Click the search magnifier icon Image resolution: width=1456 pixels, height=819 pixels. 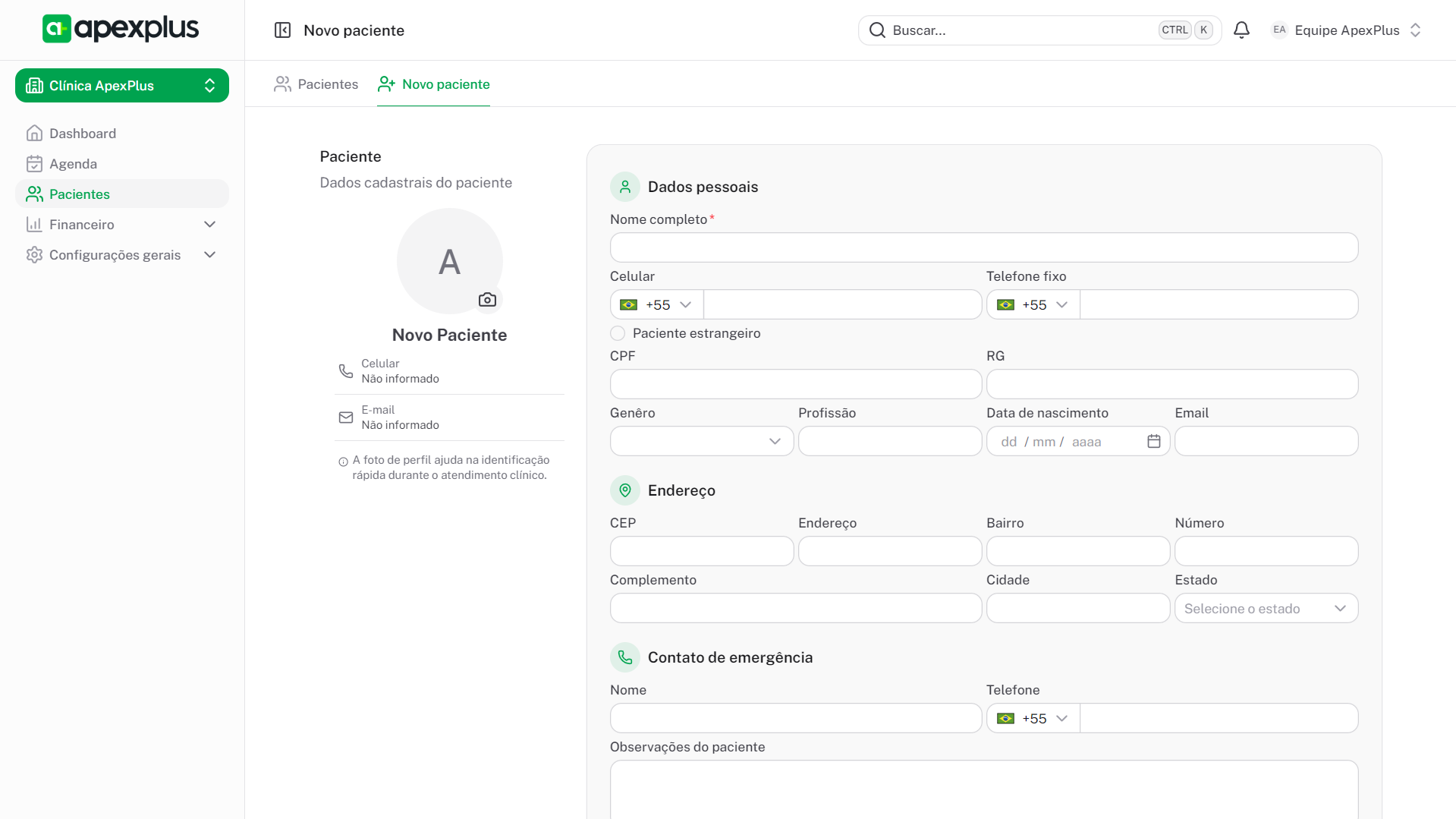click(x=877, y=30)
